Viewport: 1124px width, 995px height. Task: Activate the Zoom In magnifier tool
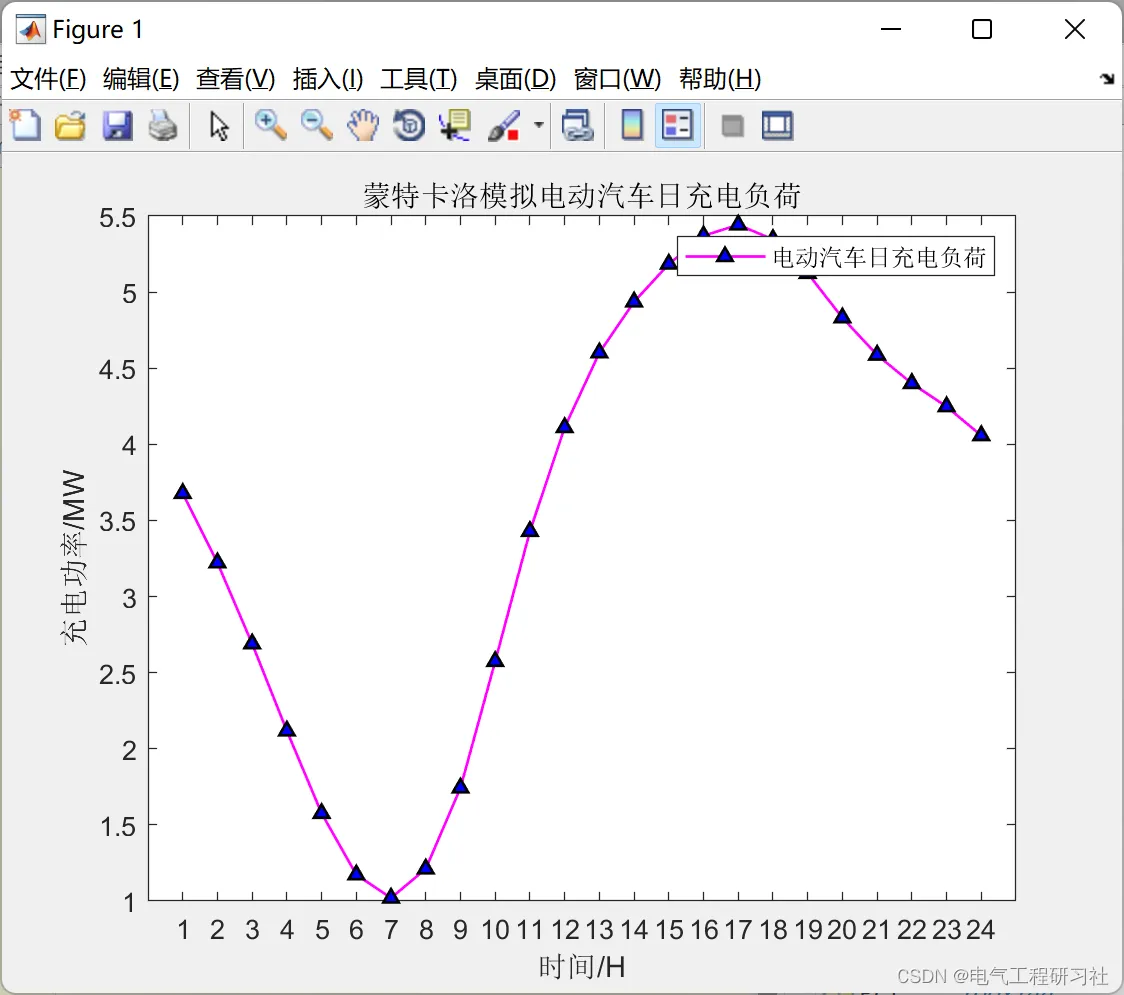(x=270, y=125)
